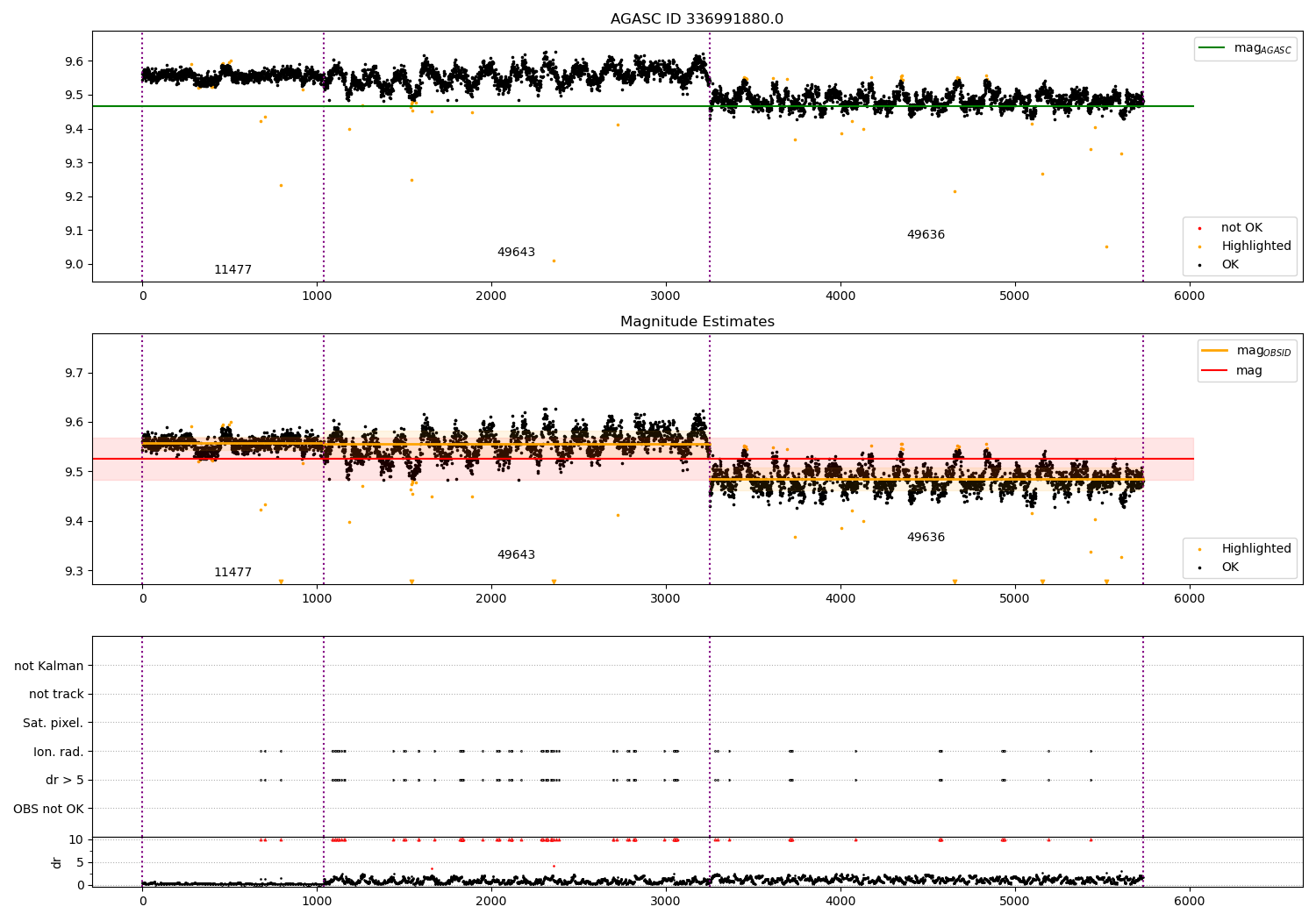Click the 10 tick on the dr axis

point(76,839)
